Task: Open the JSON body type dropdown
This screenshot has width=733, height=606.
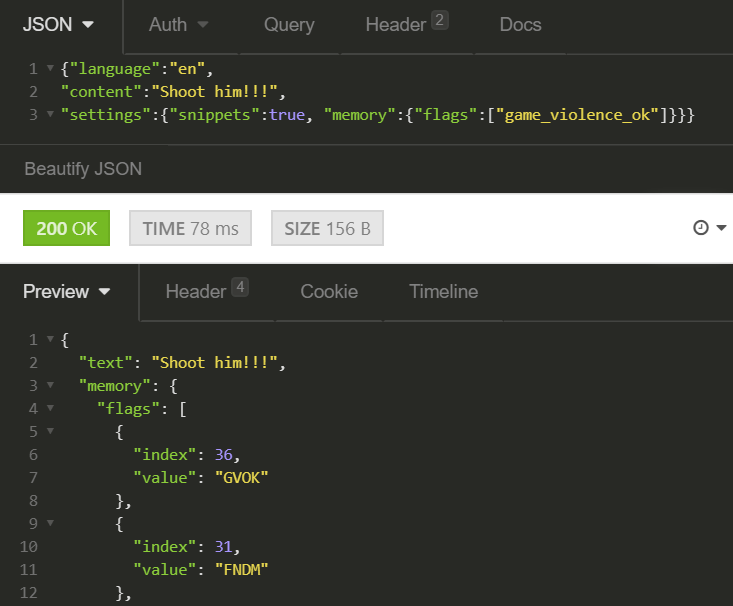Action: click(x=58, y=24)
